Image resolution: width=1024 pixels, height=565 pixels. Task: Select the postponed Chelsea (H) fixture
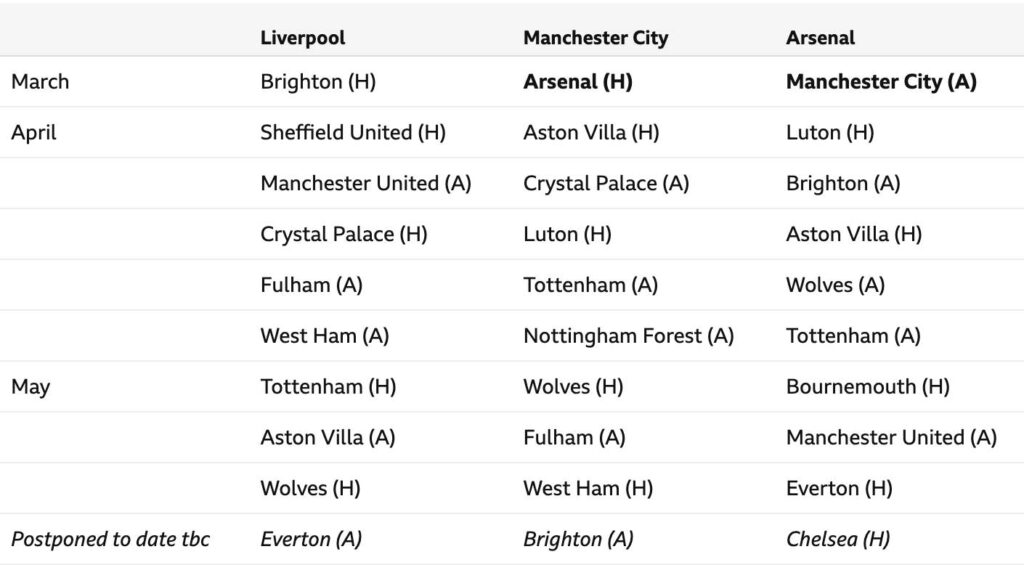click(838, 539)
